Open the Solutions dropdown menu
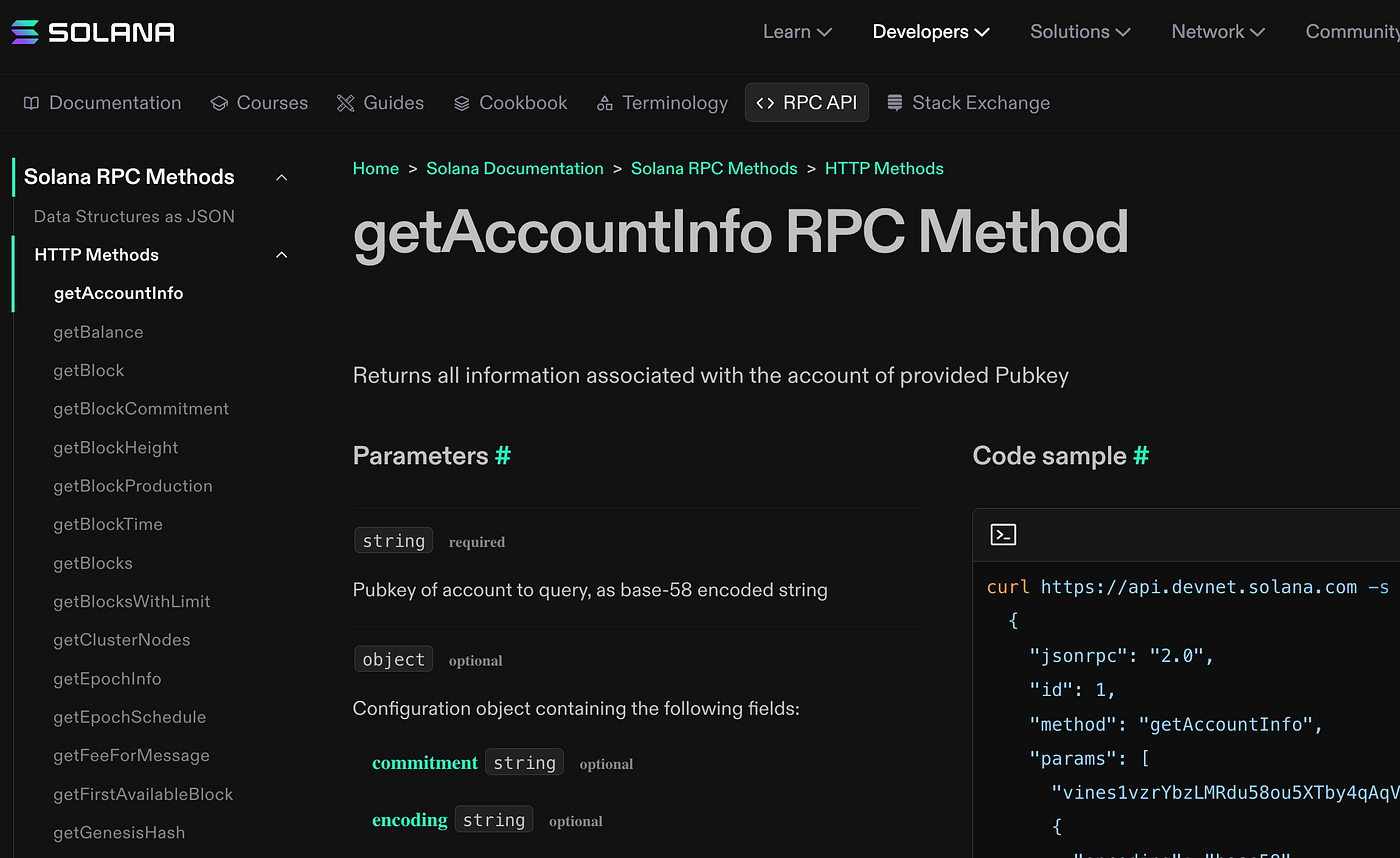The height and width of the screenshot is (858, 1400). [x=1080, y=32]
